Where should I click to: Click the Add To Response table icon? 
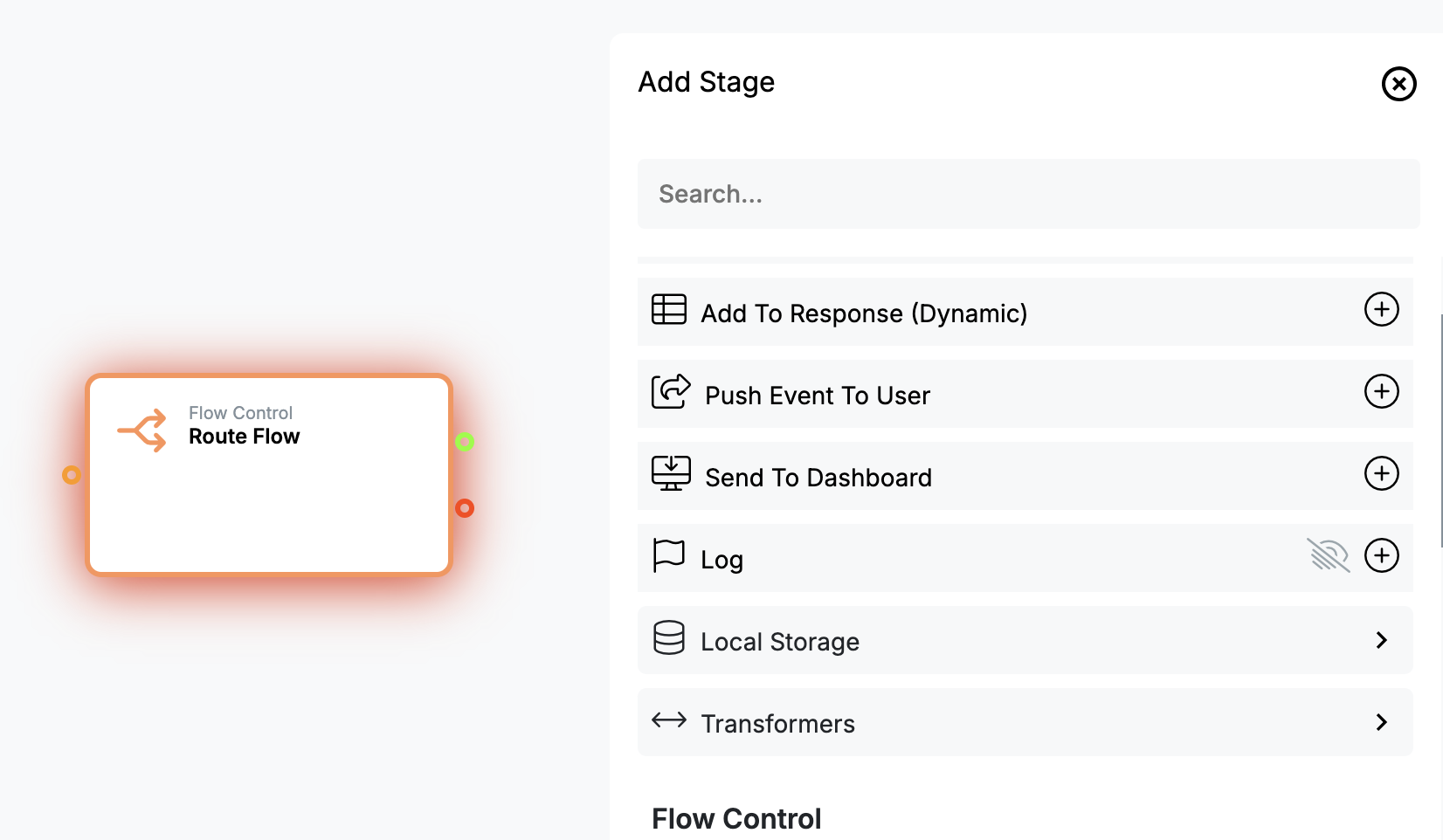669,309
